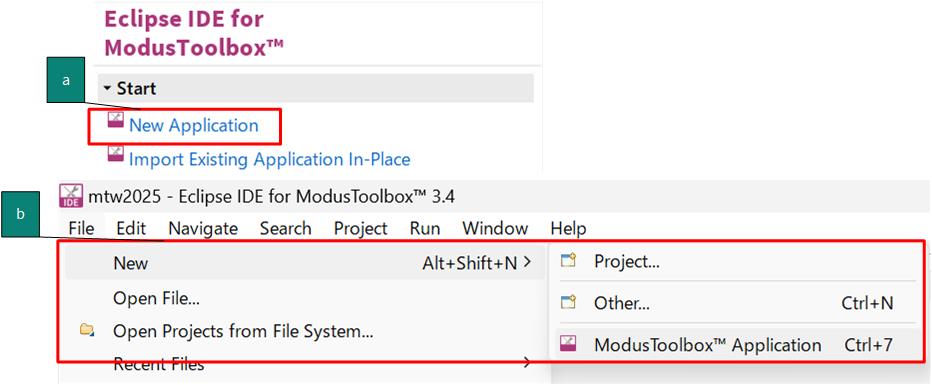
Task: Open the Window menu
Action: click(495, 228)
